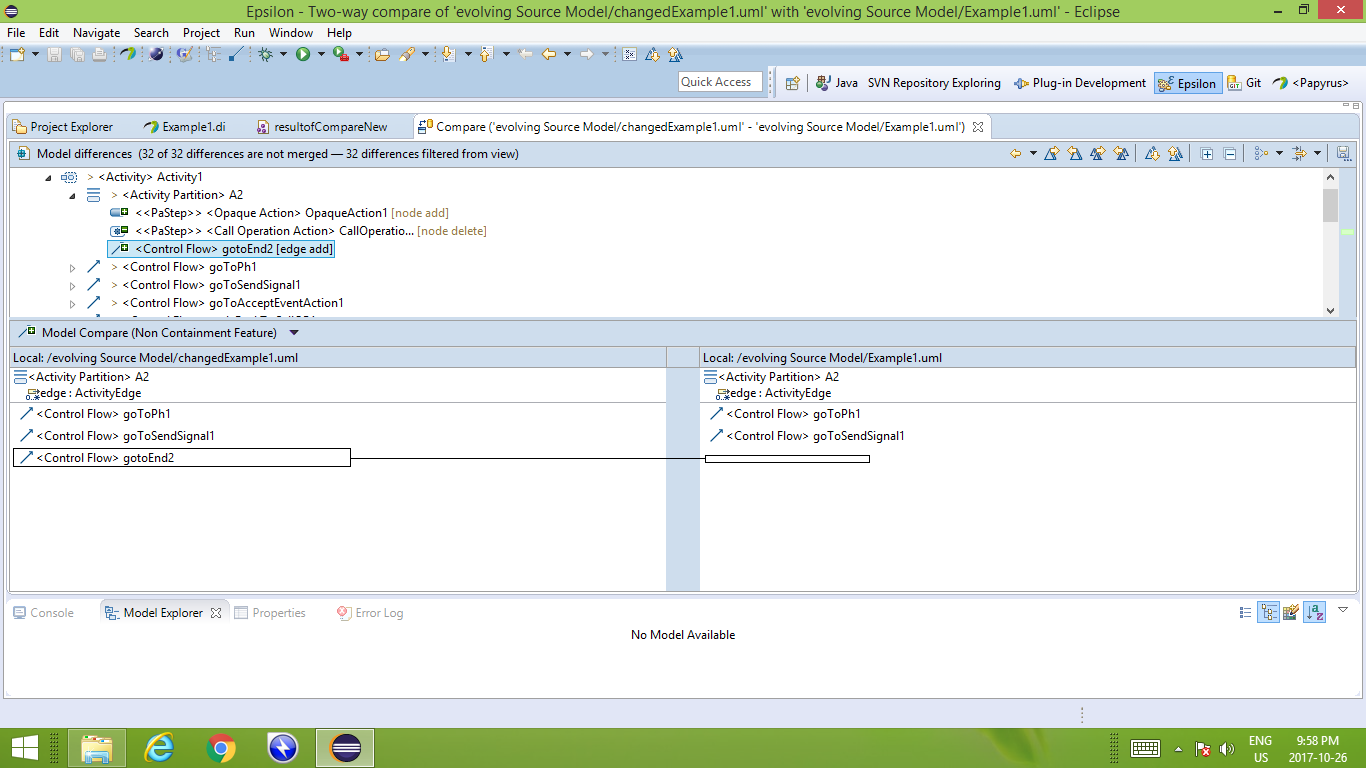Open Chrome from Windows taskbar
Viewport: 1366px width, 768px height.
coord(221,748)
